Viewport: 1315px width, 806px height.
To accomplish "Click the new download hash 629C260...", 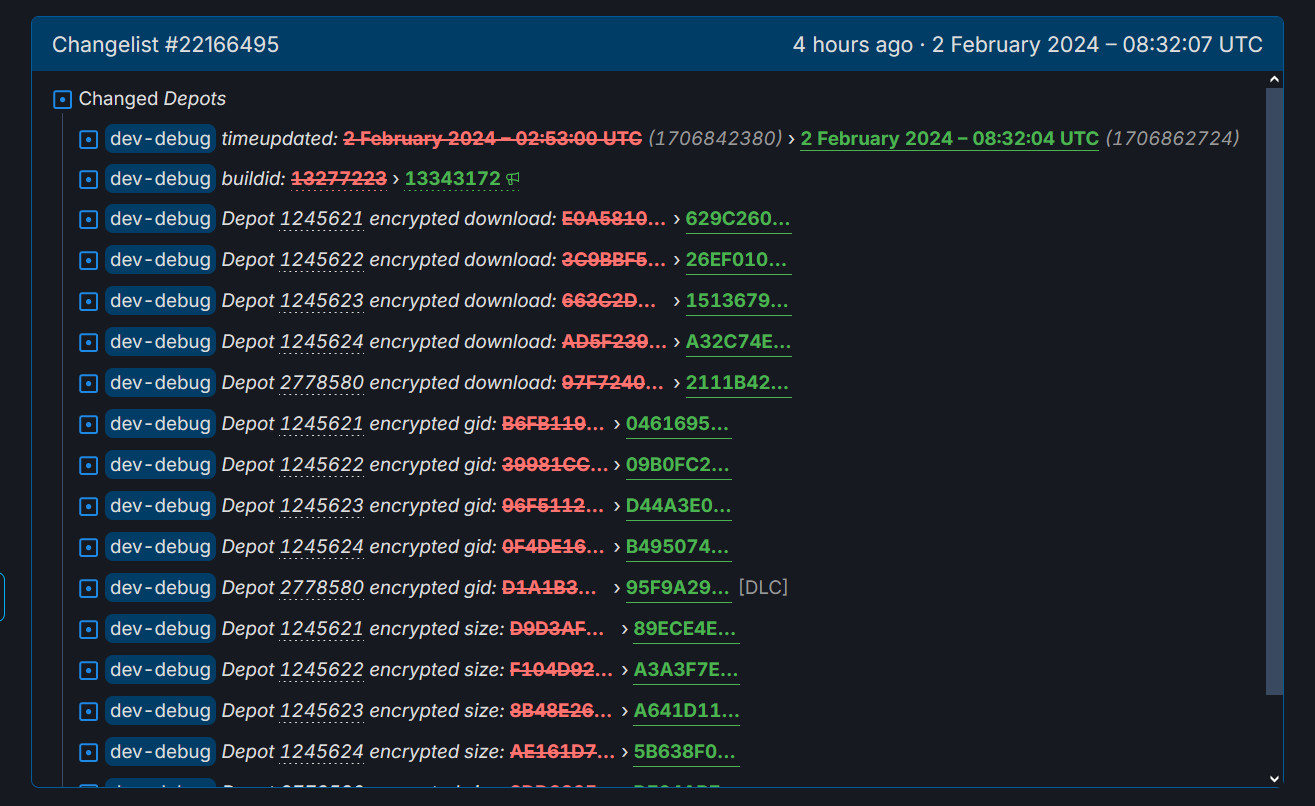I will tap(738, 219).
